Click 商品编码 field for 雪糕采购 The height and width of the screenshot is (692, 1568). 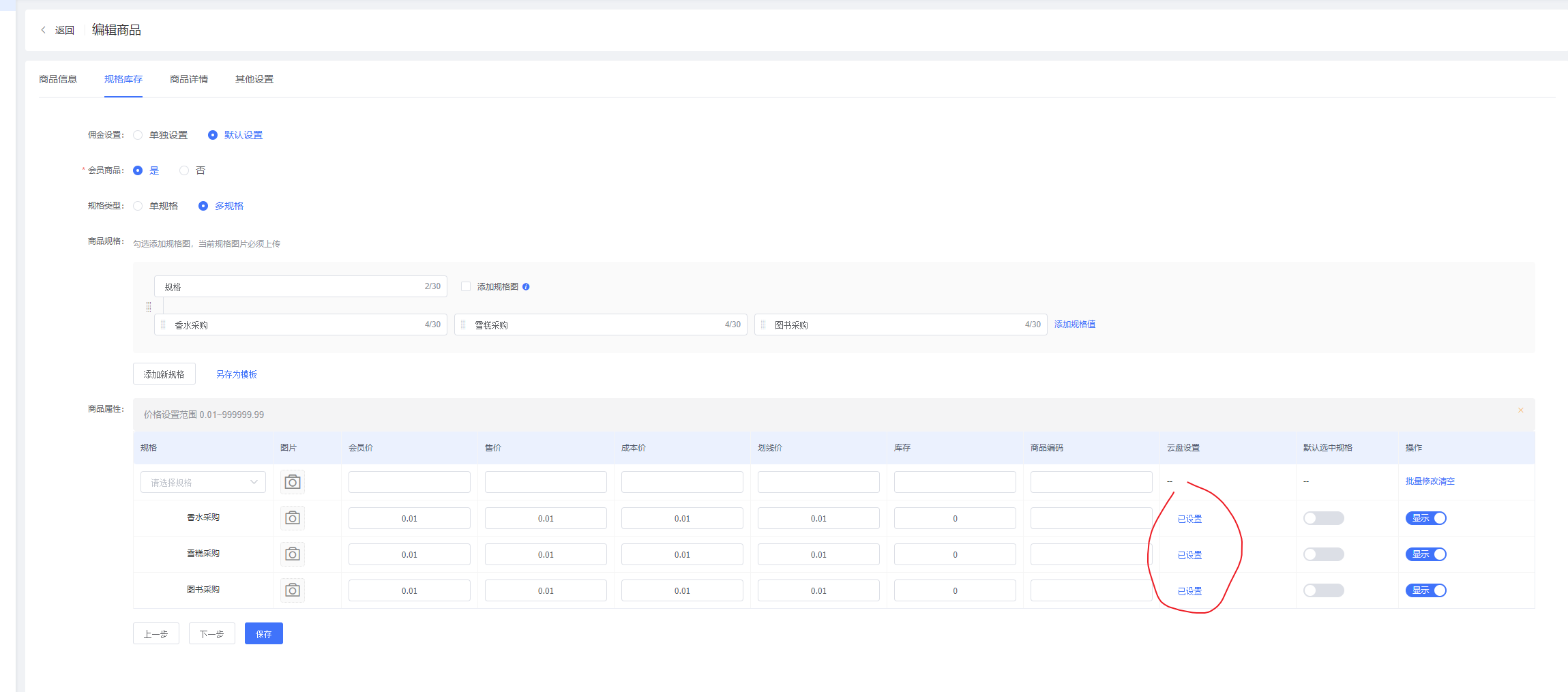pyautogui.click(x=1091, y=554)
